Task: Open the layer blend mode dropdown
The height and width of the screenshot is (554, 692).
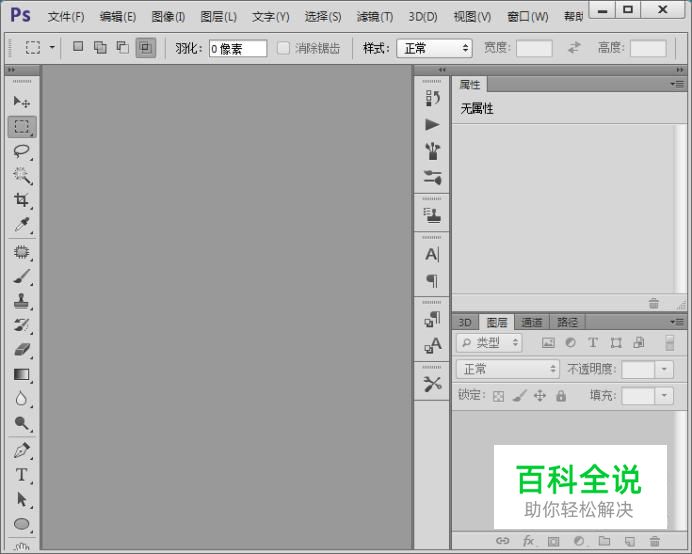Action: (x=508, y=369)
